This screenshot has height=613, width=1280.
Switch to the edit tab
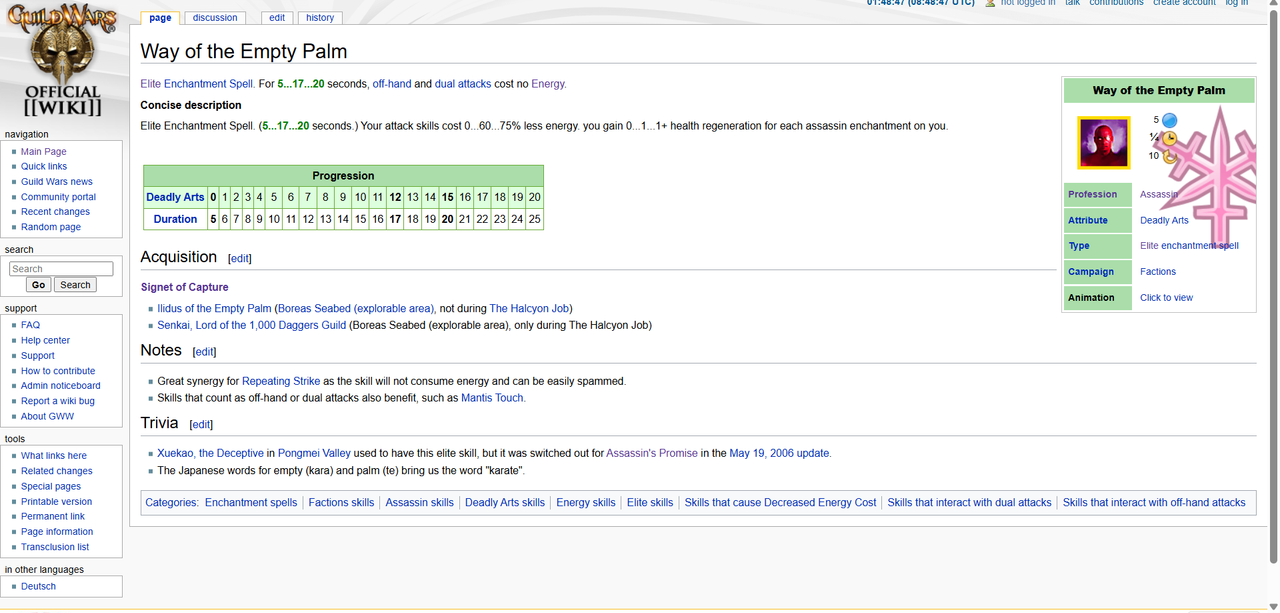tap(277, 17)
